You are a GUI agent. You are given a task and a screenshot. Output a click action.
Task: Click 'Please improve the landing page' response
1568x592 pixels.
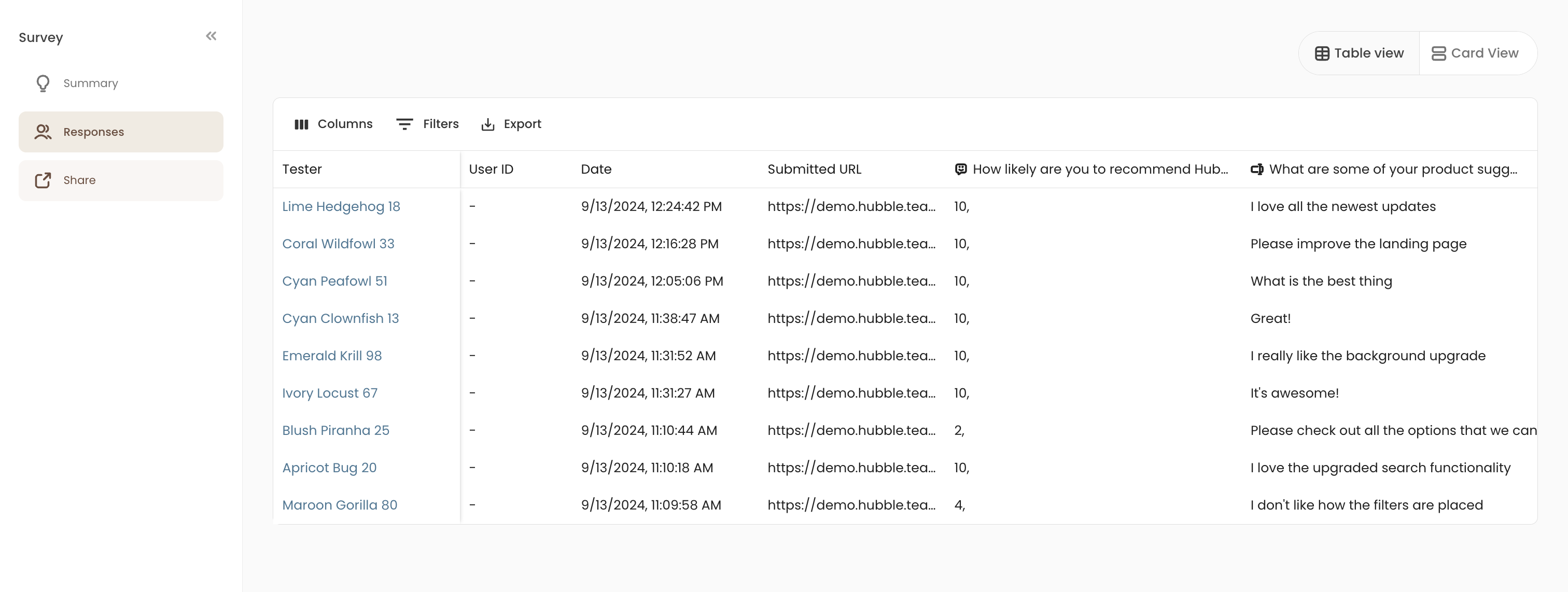[x=1358, y=243]
